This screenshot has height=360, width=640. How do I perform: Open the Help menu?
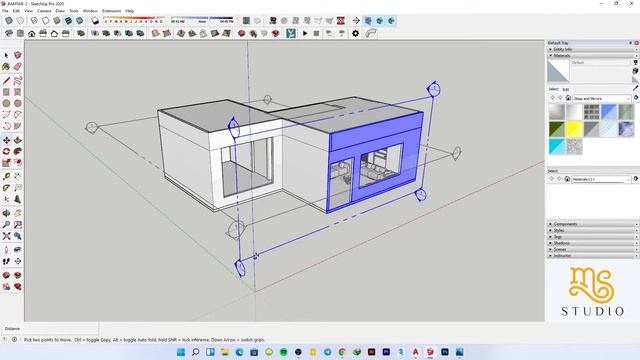[130, 11]
